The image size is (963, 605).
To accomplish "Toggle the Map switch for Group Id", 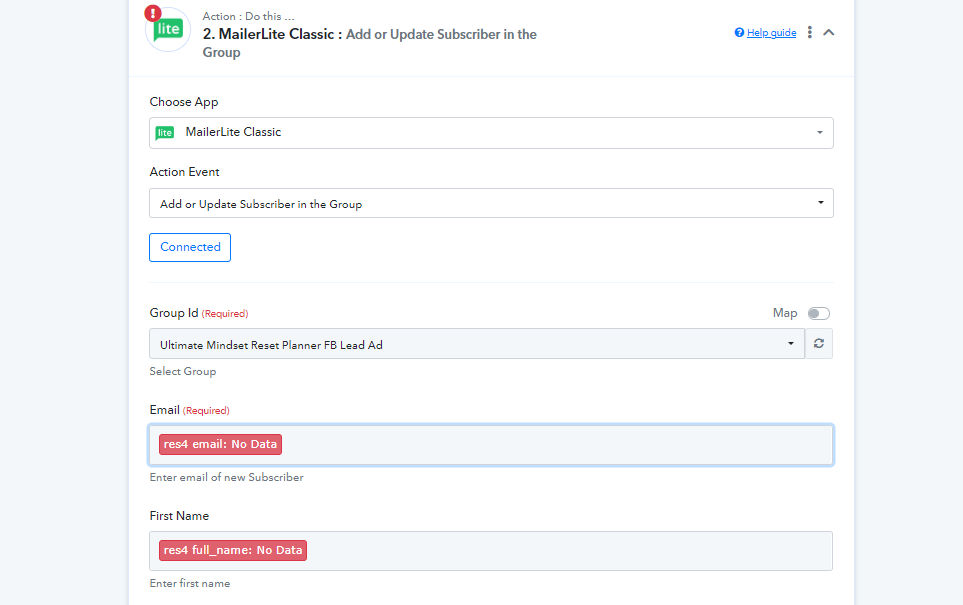I will 819,314.
